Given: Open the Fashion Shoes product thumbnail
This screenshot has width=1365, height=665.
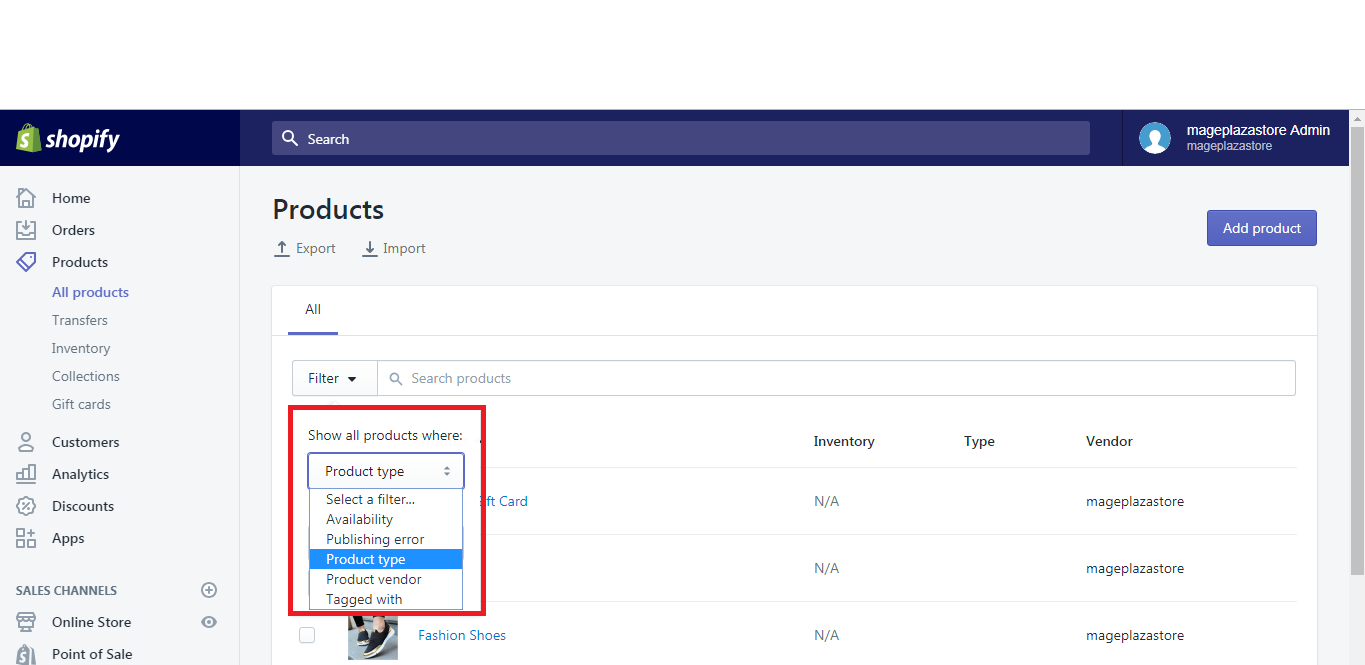Looking at the screenshot, I should [373, 636].
